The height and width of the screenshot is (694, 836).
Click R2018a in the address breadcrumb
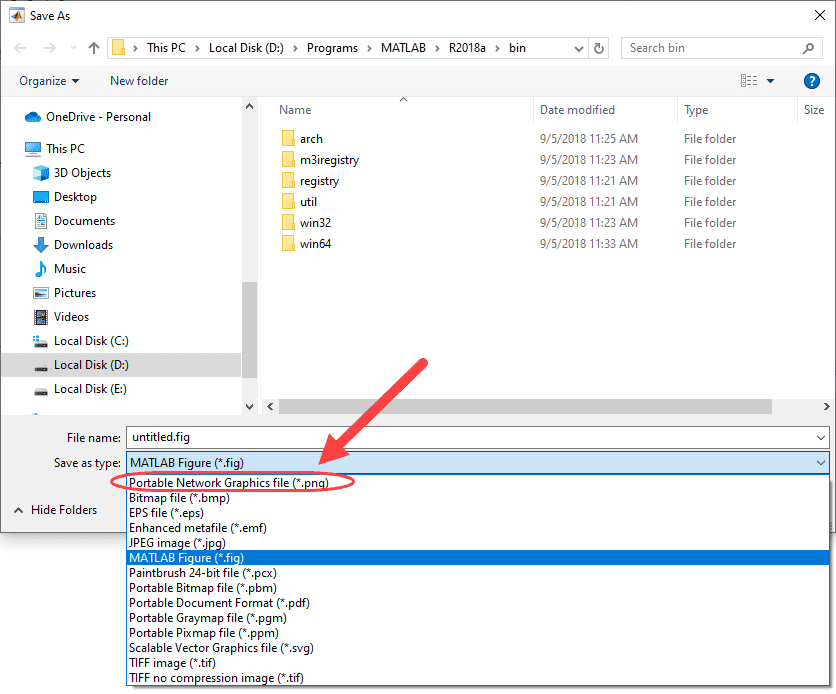click(x=467, y=48)
